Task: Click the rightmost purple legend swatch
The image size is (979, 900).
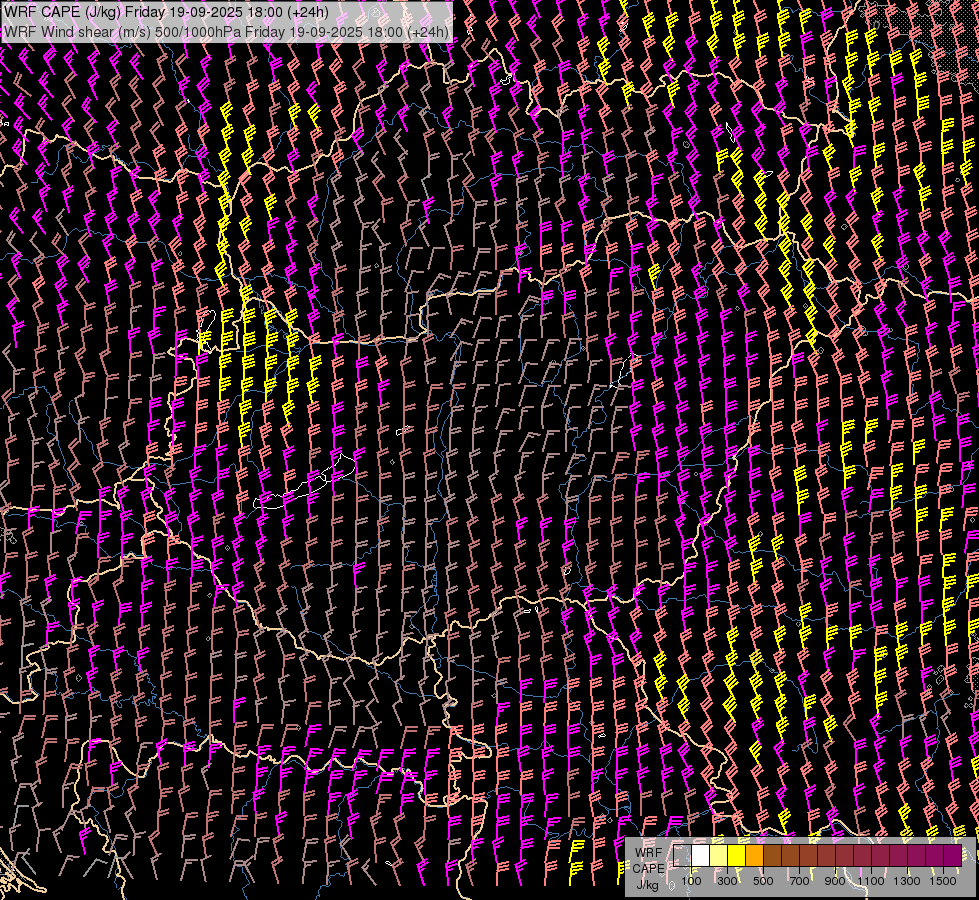Action: (x=953, y=856)
